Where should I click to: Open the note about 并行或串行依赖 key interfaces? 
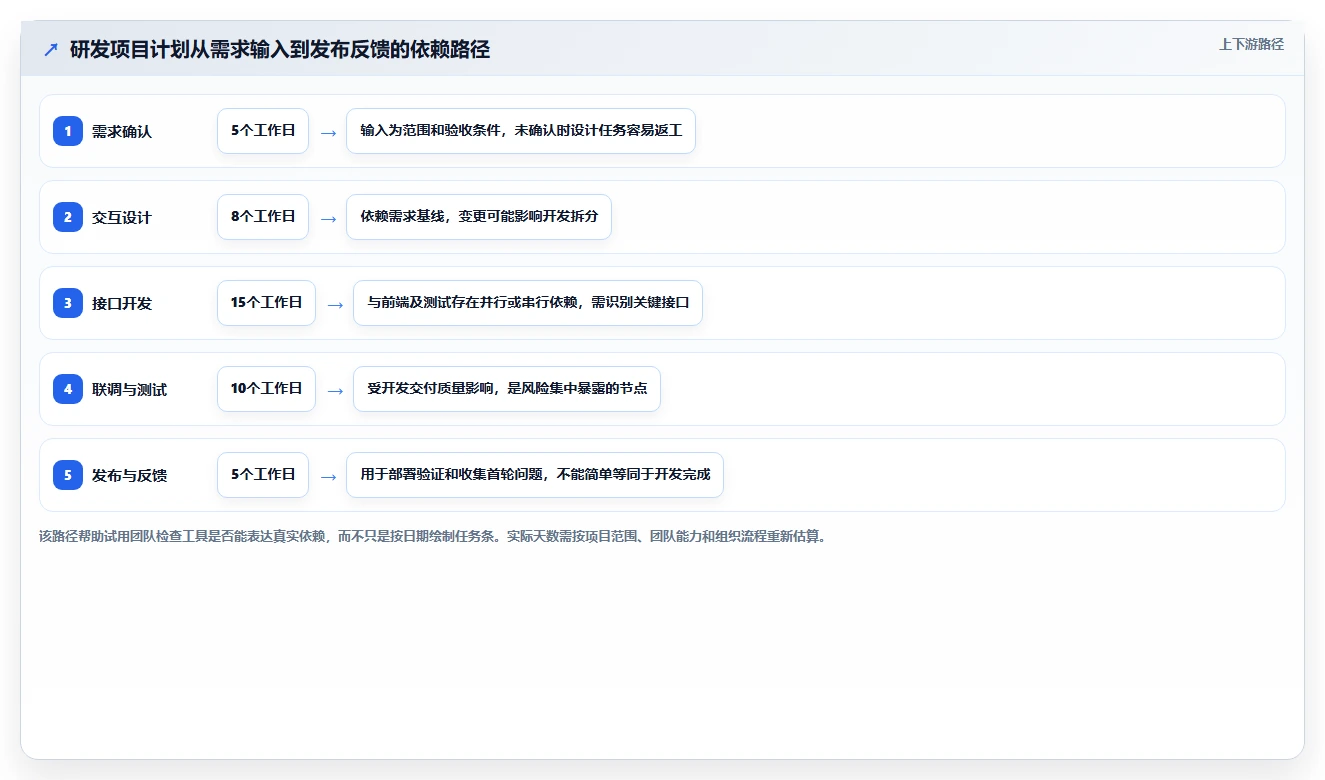(x=528, y=303)
